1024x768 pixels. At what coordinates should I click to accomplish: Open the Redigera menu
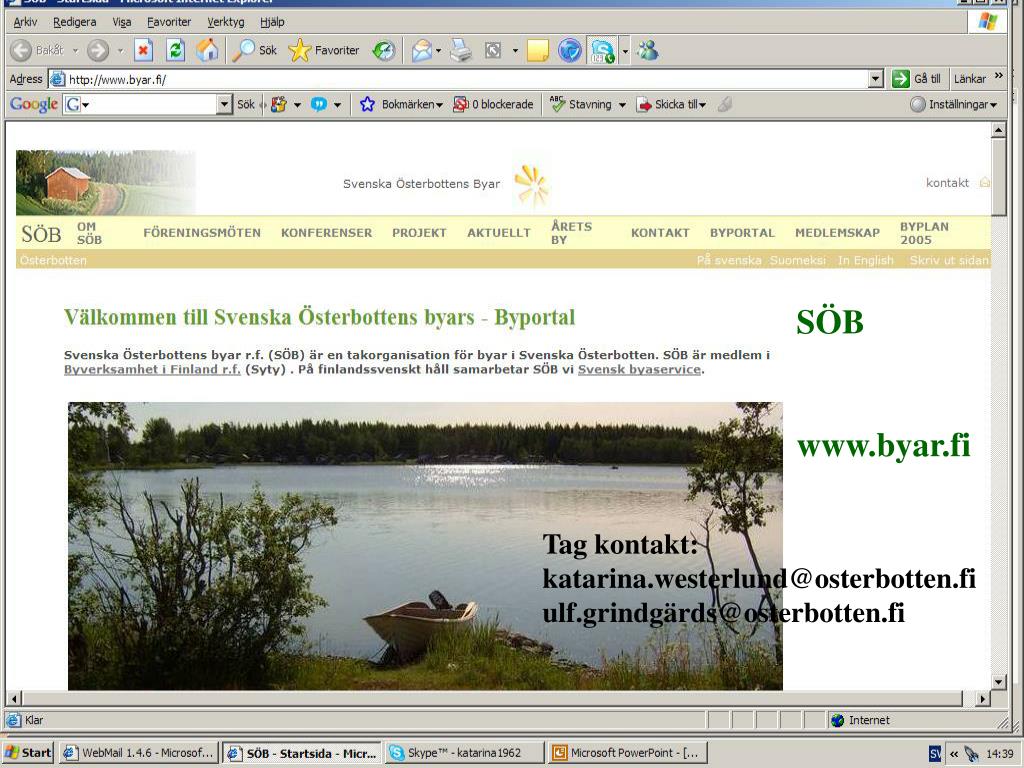pos(74,22)
